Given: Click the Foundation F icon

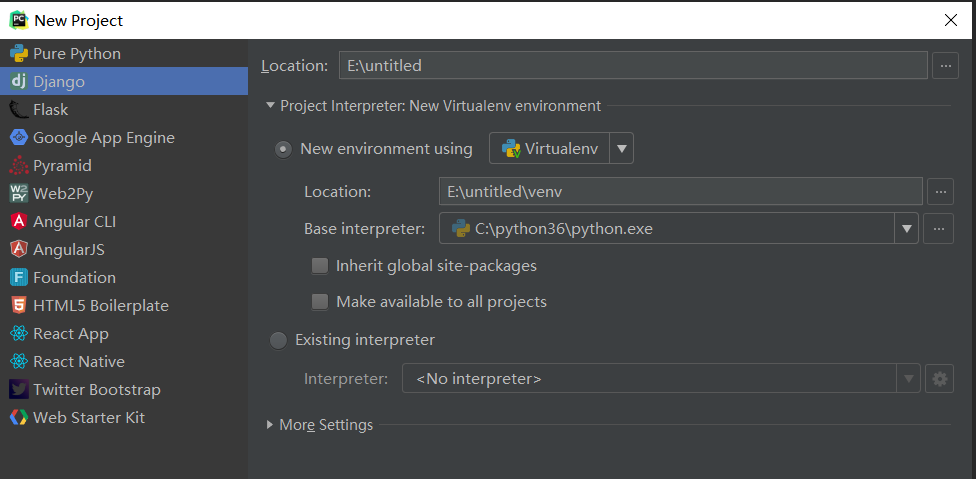Looking at the screenshot, I should 19,277.
